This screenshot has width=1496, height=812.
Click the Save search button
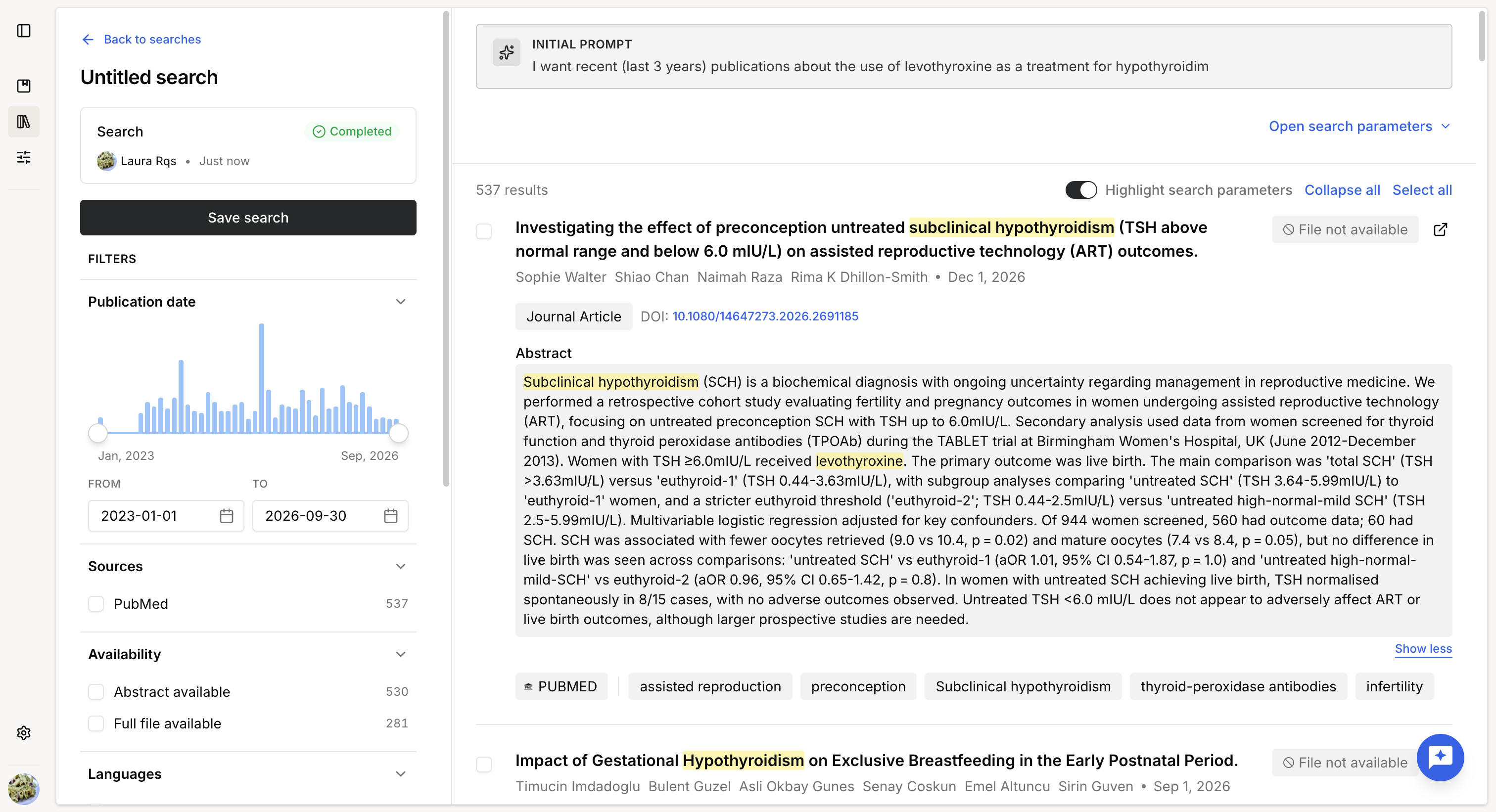(248, 218)
